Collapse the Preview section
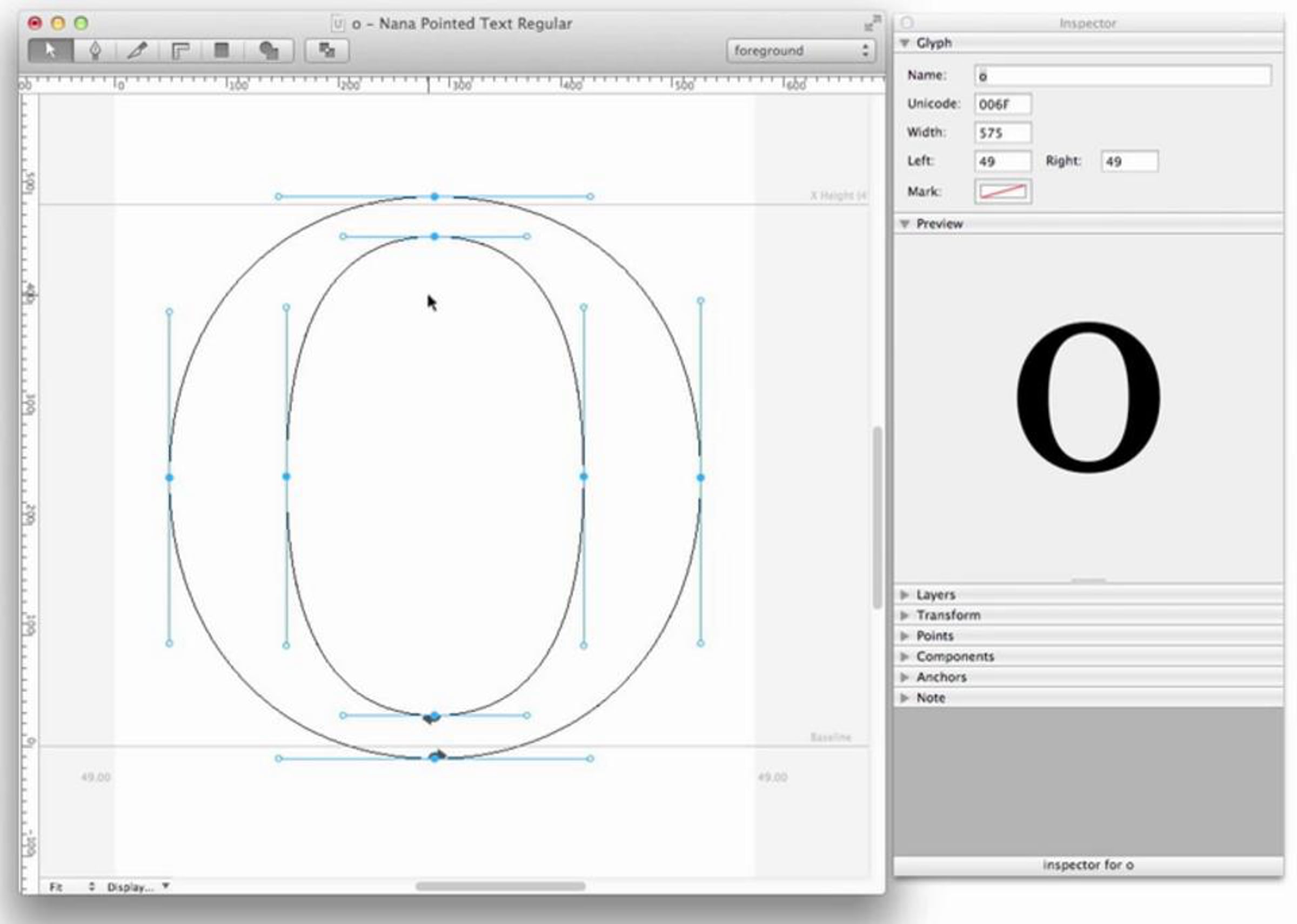Image resolution: width=1297 pixels, height=924 pixels. 905,224
